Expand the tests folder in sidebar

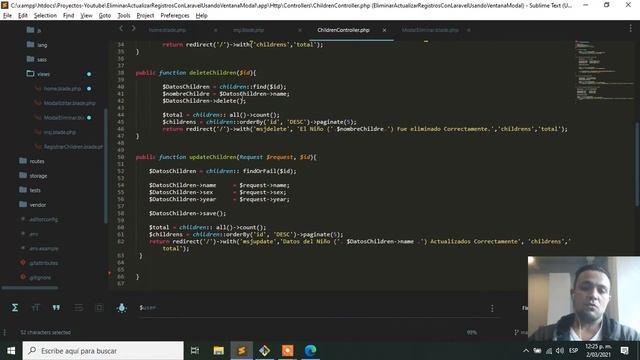tap(30, 190)
